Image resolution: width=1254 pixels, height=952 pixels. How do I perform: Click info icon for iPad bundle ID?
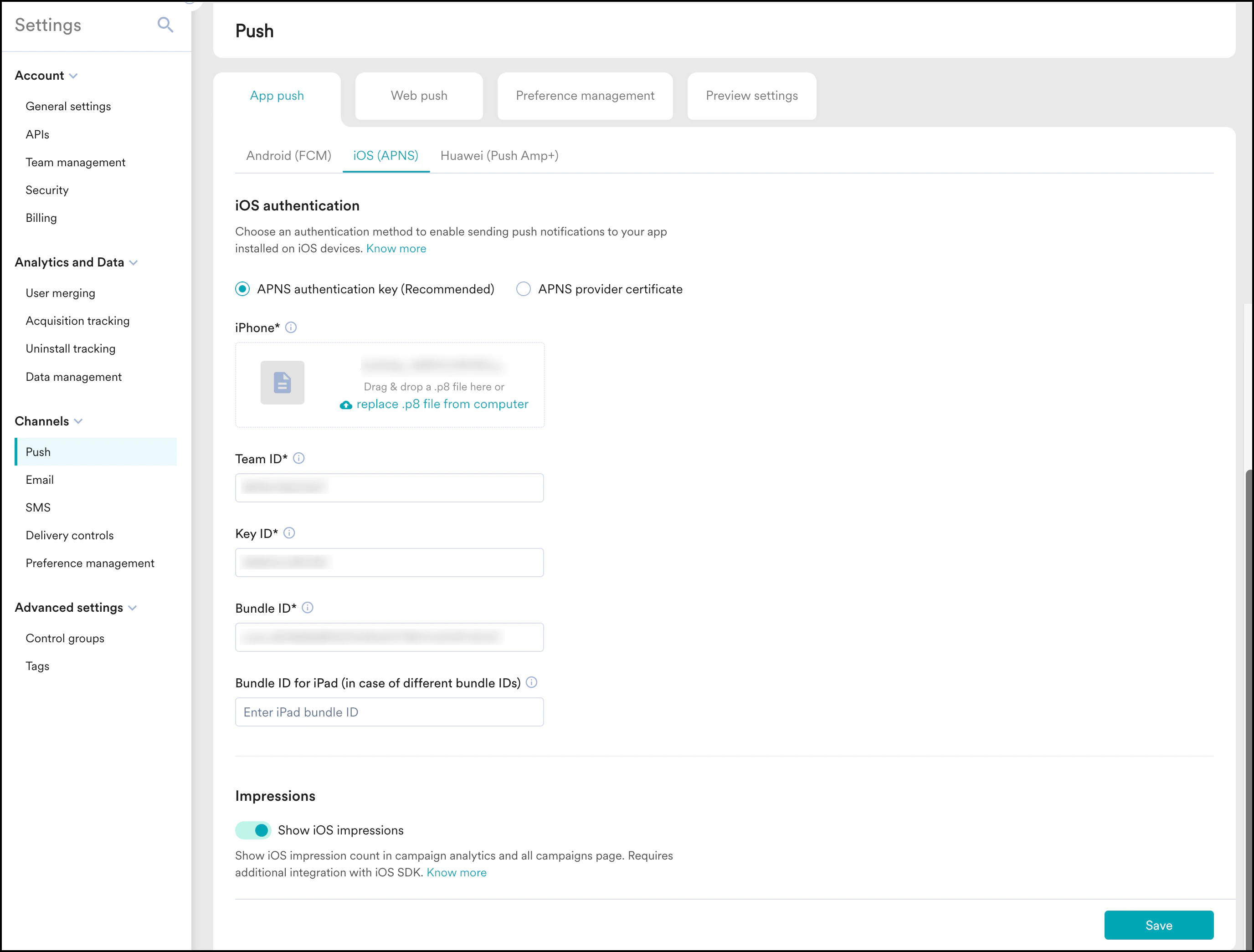pos(531,682)
